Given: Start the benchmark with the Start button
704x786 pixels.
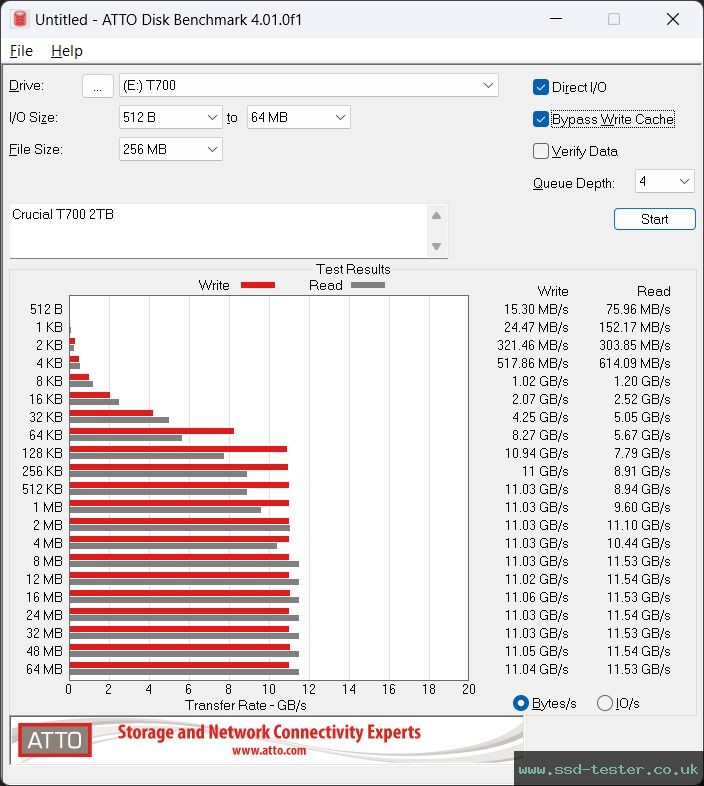Looking at the screenshot, I should click(x=654, y=219).
